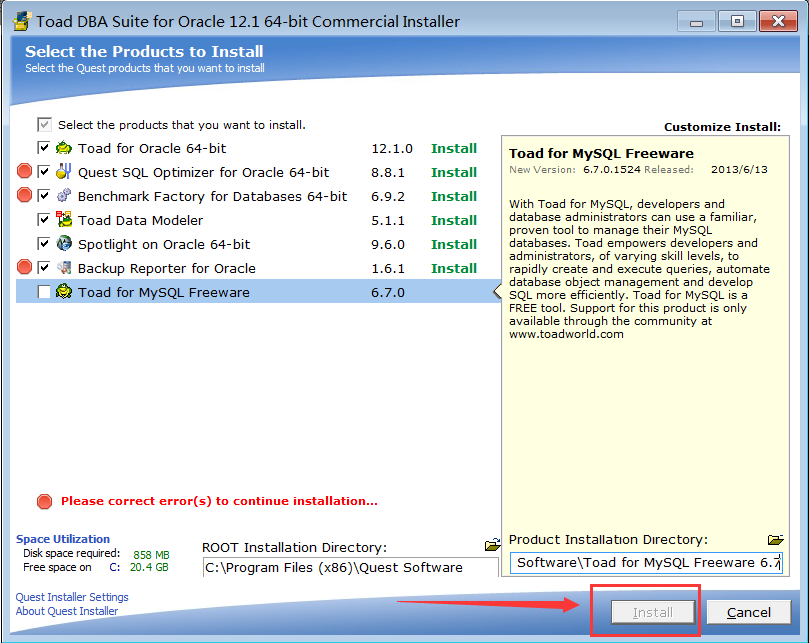
Task: Click the Benchmark Factory gears icon
Action: pos(63,196)
